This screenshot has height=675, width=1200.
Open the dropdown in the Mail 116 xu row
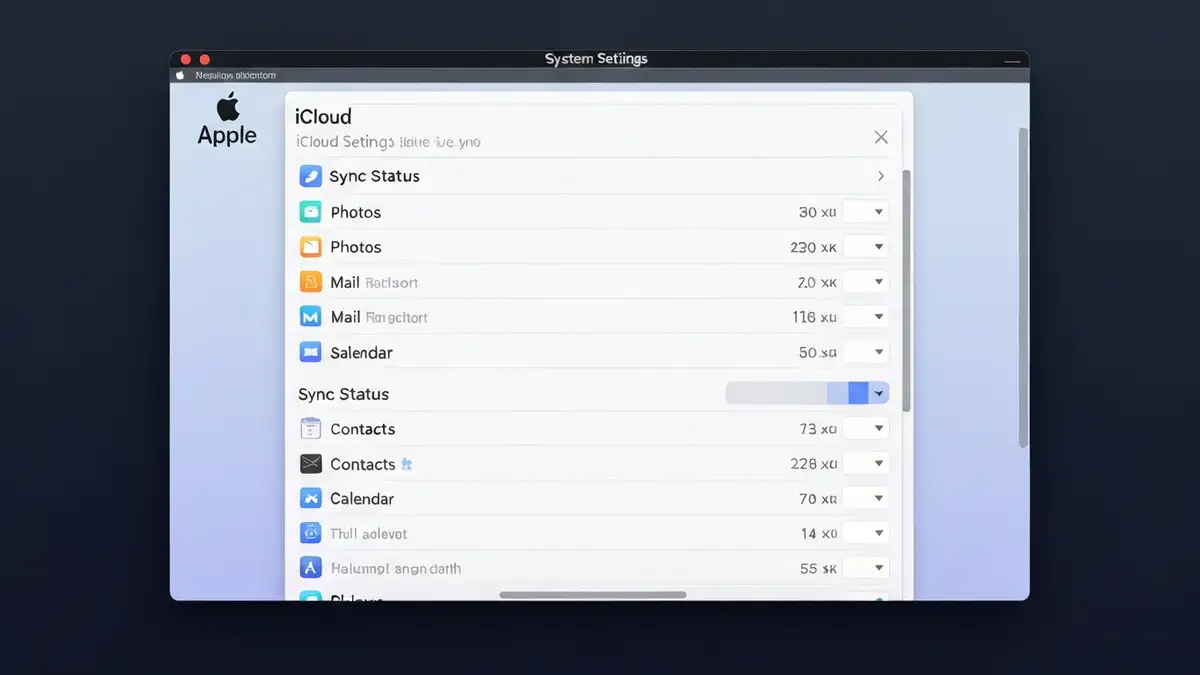(866, 317)
